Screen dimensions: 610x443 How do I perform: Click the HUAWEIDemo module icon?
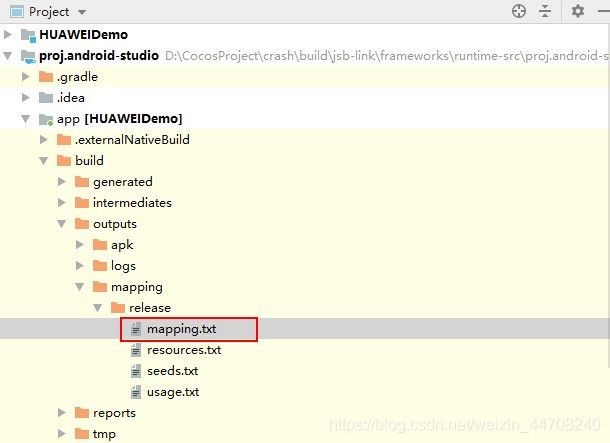click(28, 35)
